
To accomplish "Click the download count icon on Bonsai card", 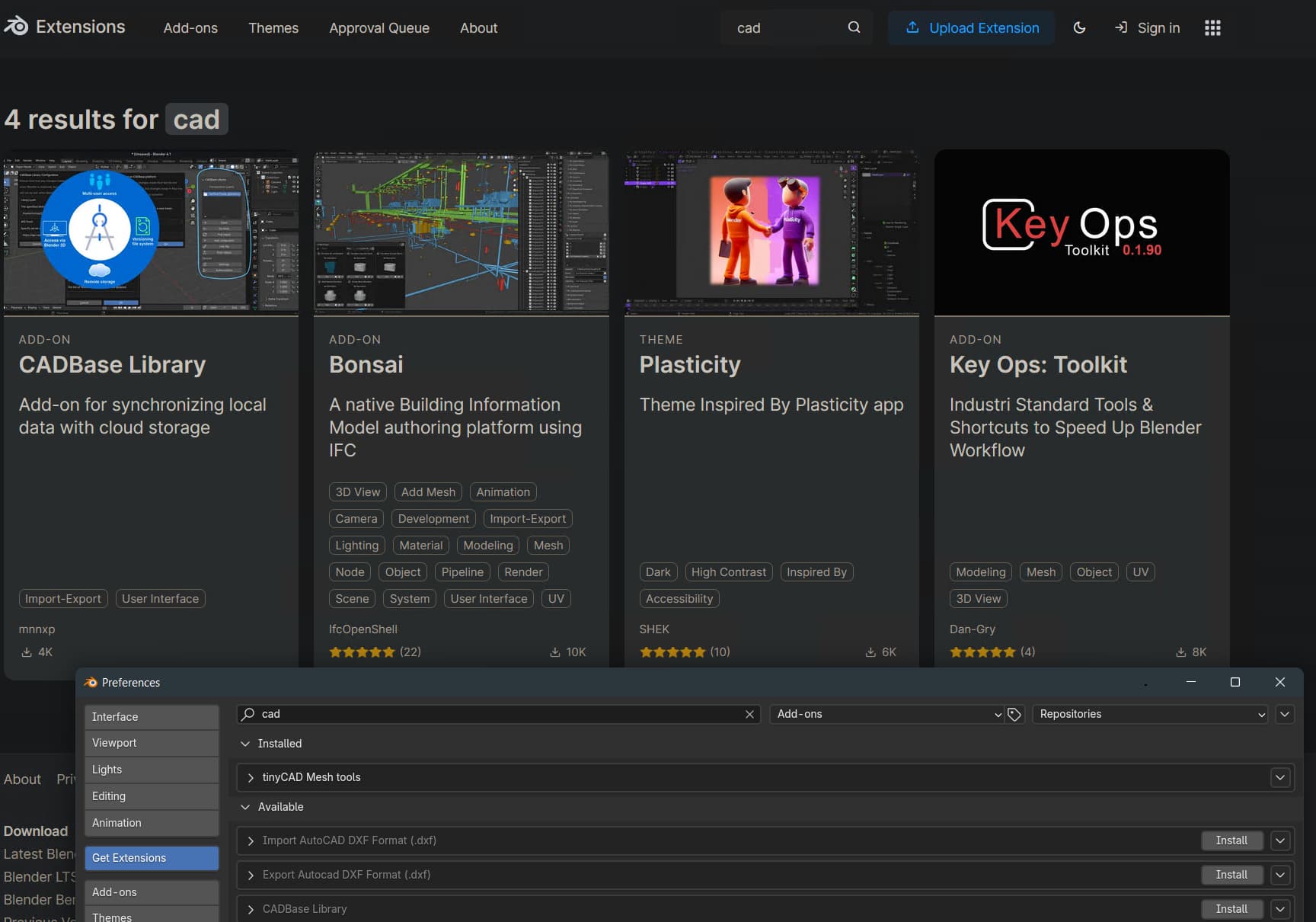I will click(x=555, y=652).
